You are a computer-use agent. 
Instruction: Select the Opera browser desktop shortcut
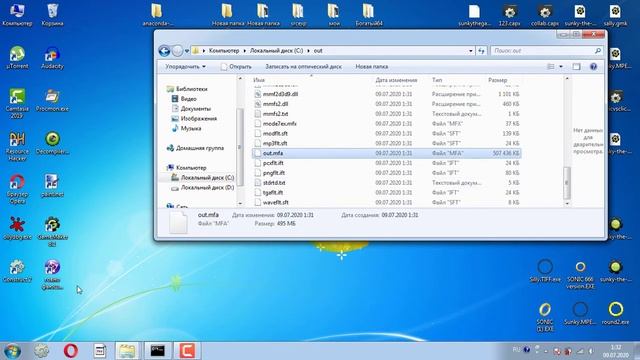(17, 189)
